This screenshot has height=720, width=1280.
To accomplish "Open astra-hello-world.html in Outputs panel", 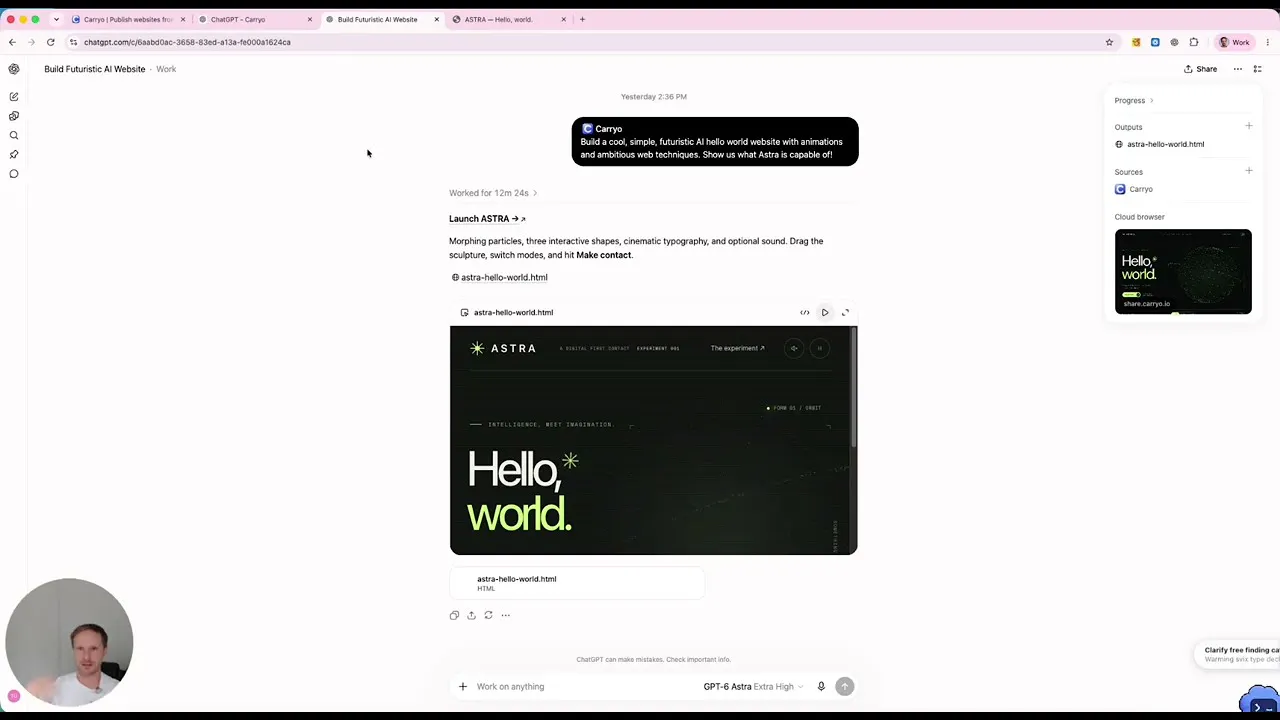I will pyautogui.click(x=1160, y=144).
